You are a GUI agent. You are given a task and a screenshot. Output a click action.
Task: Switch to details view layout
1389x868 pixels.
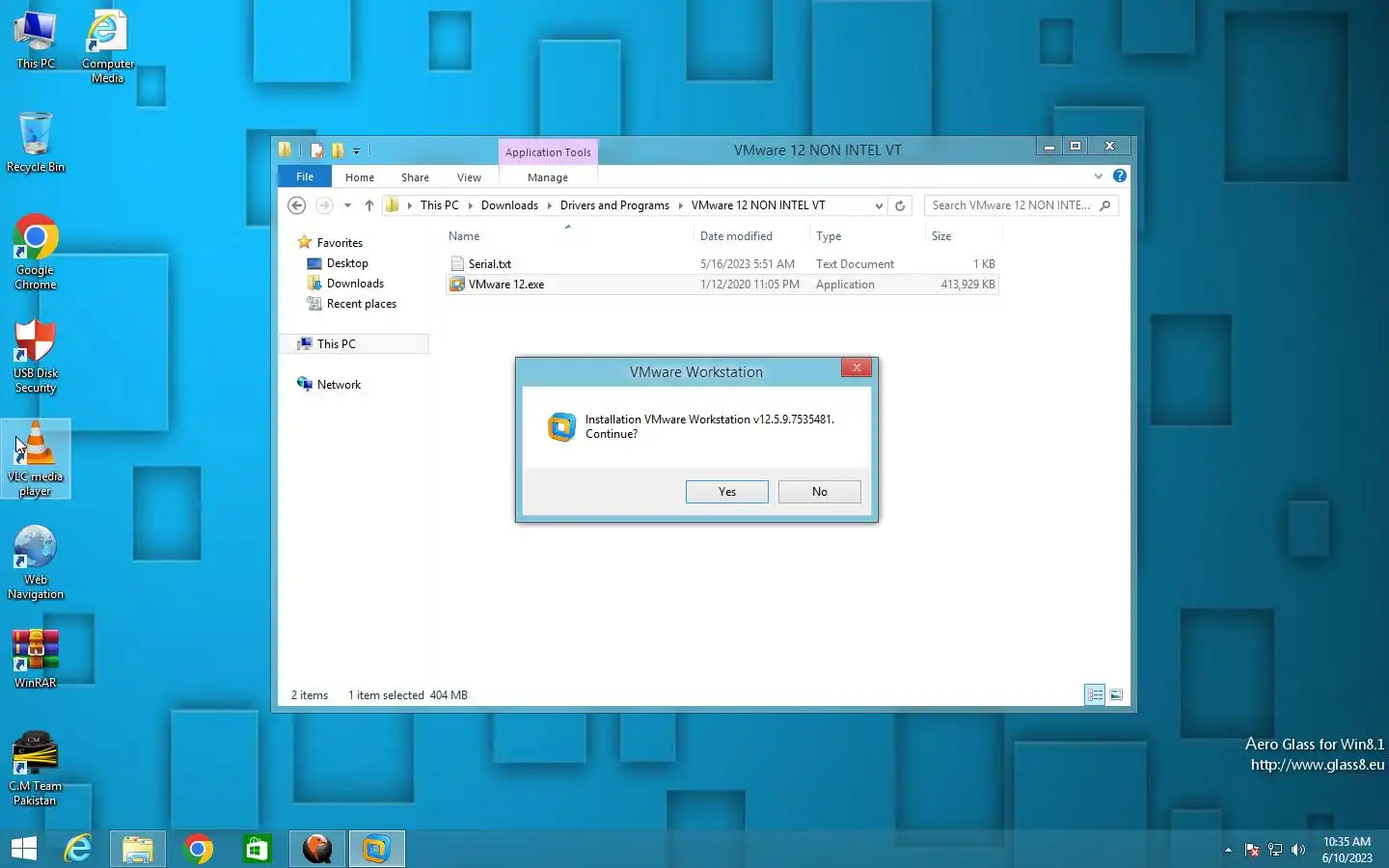coord(1095,694)
